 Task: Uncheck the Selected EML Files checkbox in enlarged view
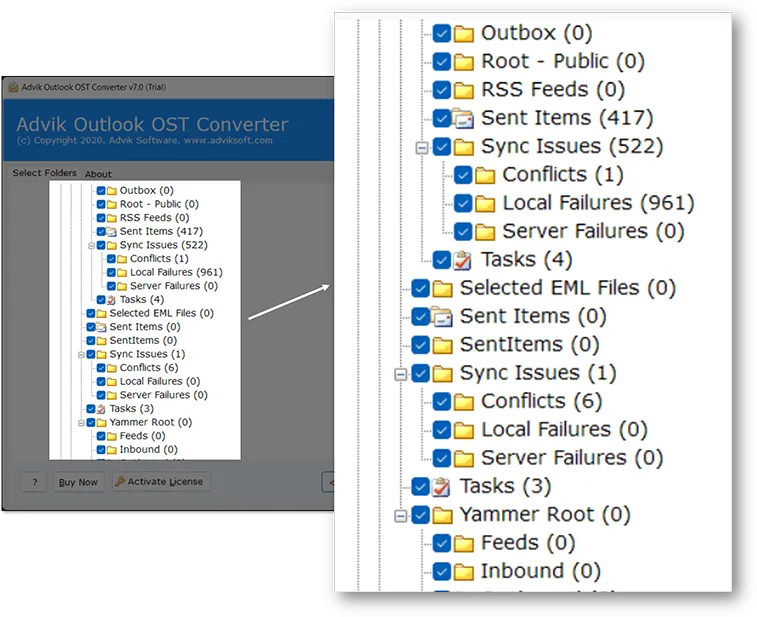pos(421,288)
